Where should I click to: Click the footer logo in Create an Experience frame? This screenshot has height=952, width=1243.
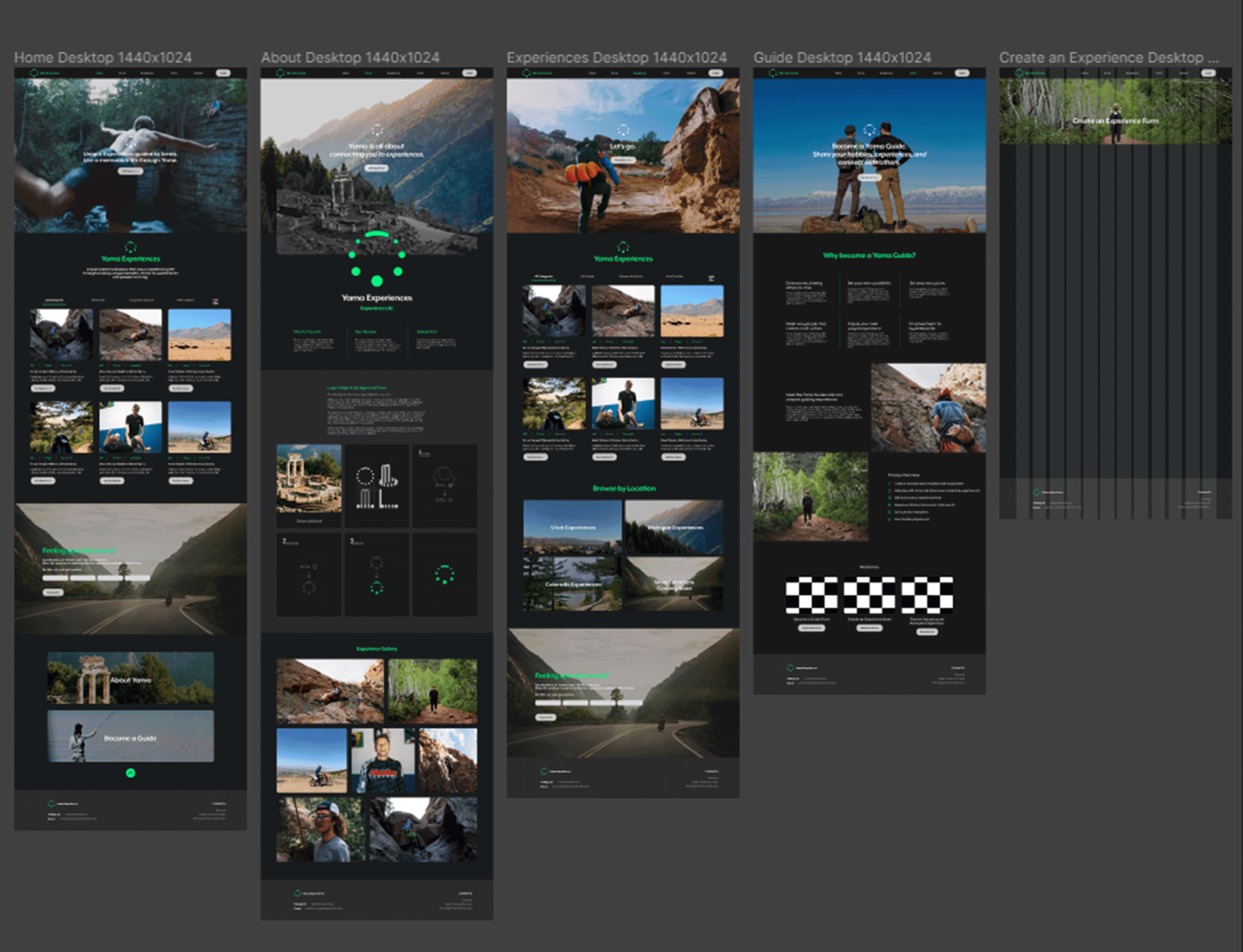(1037, 493)
